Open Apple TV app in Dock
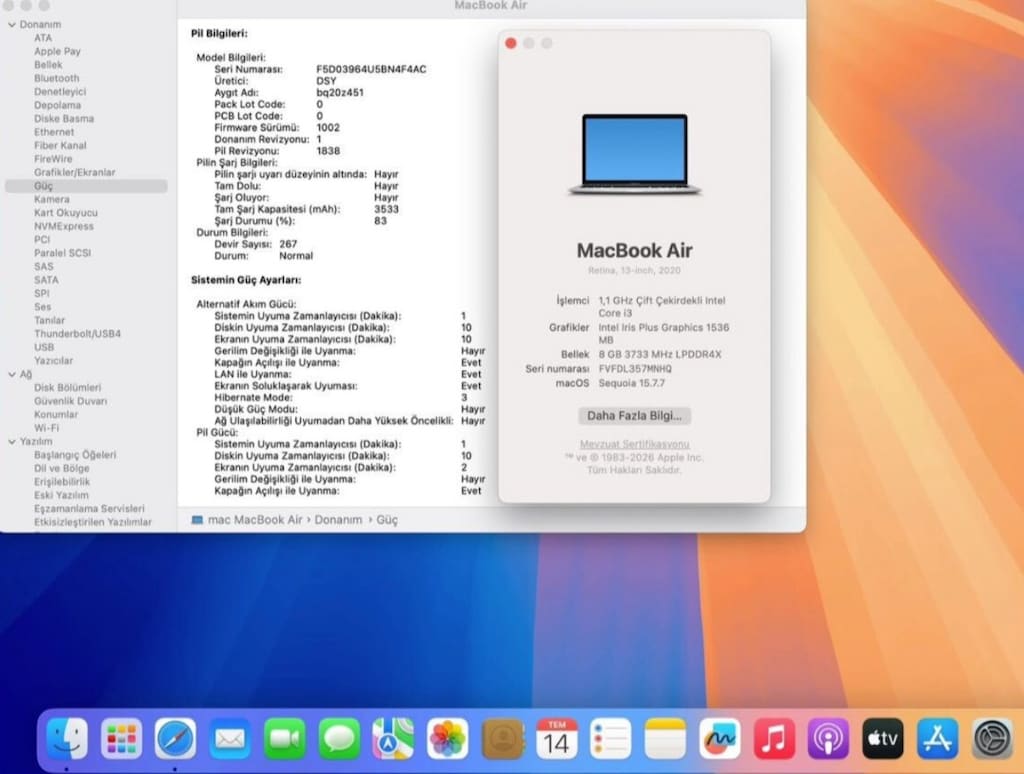Screen dimensions: 1024x774 click(883, 739)
